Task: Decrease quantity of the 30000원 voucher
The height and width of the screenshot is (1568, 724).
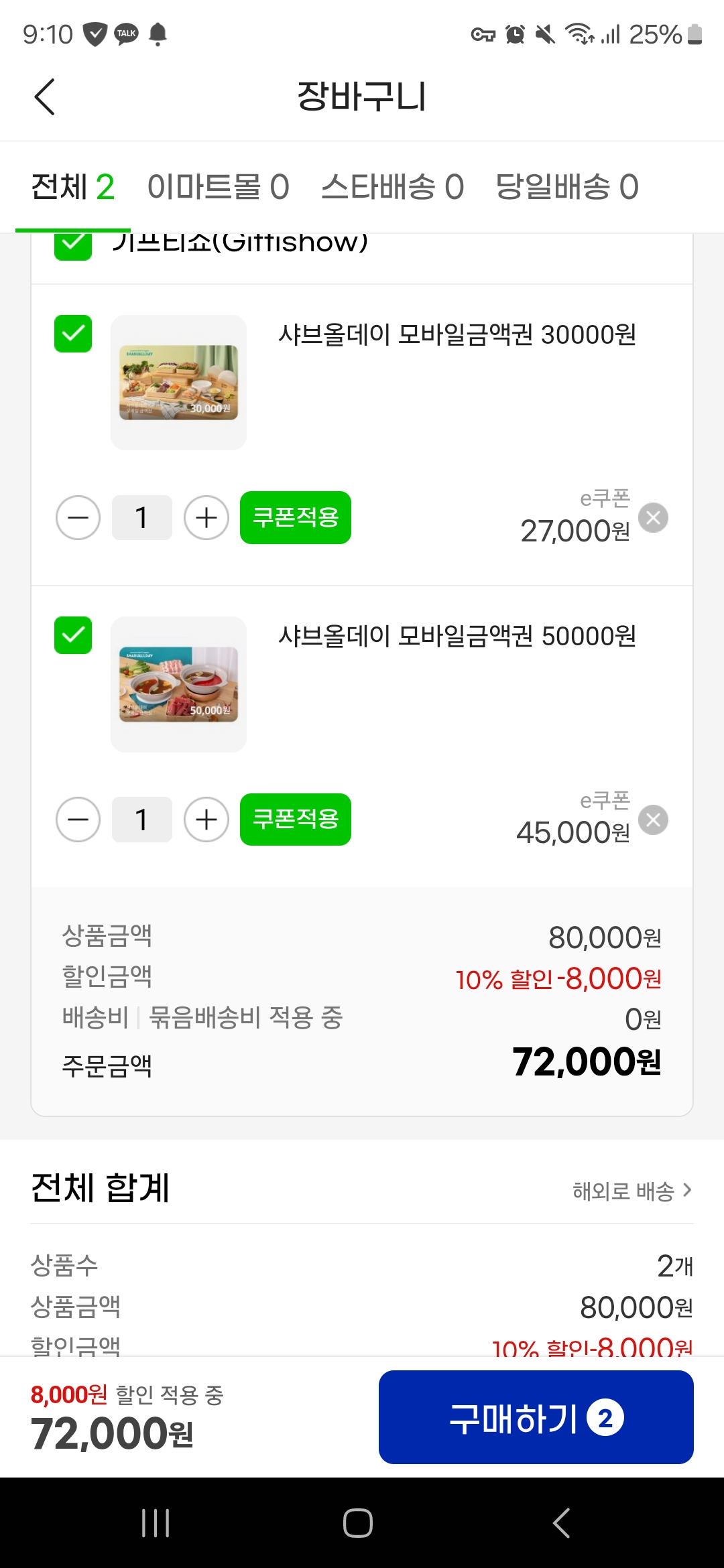Action: (x=78, y=518)
